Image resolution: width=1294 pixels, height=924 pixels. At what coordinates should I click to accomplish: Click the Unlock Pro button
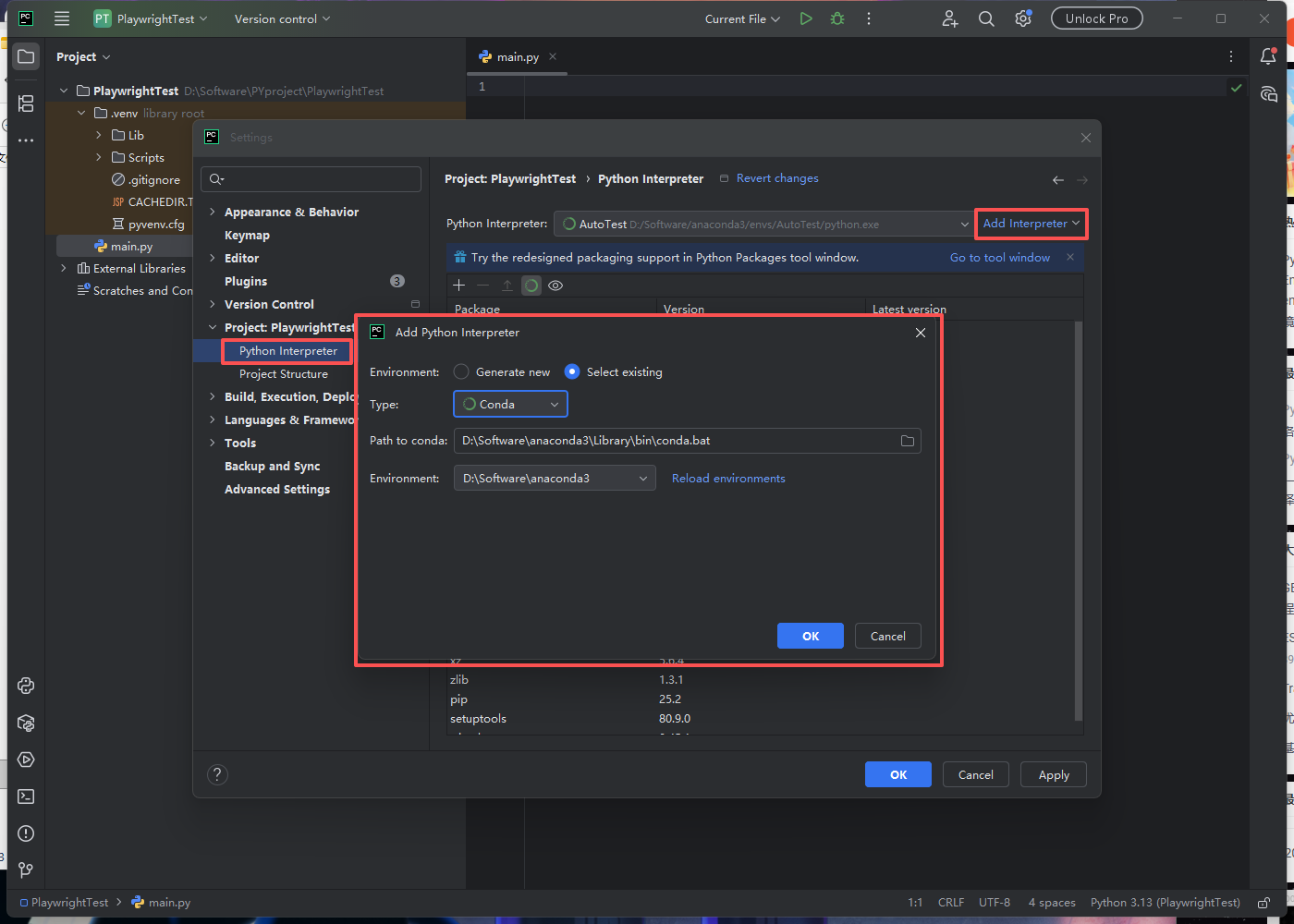pyautogui.click(x=1096, y=18)
